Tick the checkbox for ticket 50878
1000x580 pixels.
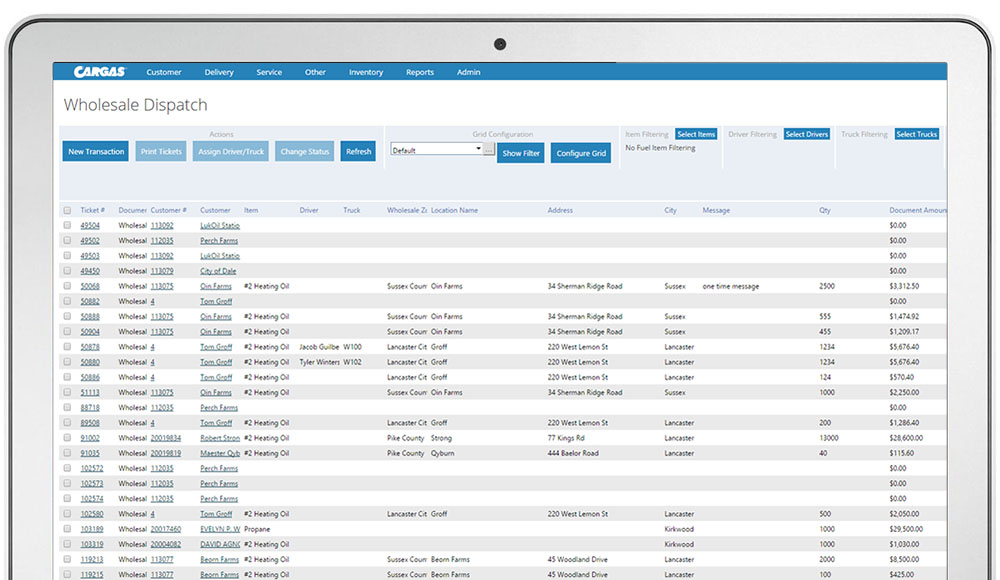point(67,346)
